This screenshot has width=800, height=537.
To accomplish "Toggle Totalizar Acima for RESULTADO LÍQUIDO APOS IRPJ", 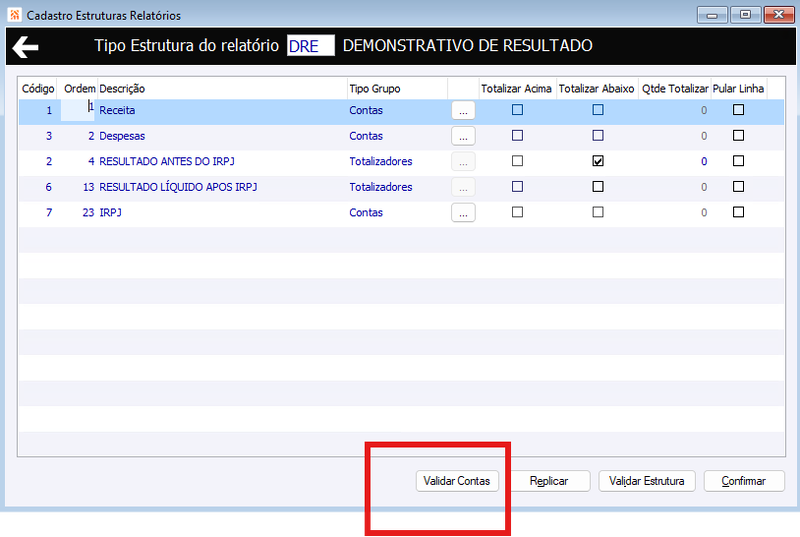I will pos(517,186).
